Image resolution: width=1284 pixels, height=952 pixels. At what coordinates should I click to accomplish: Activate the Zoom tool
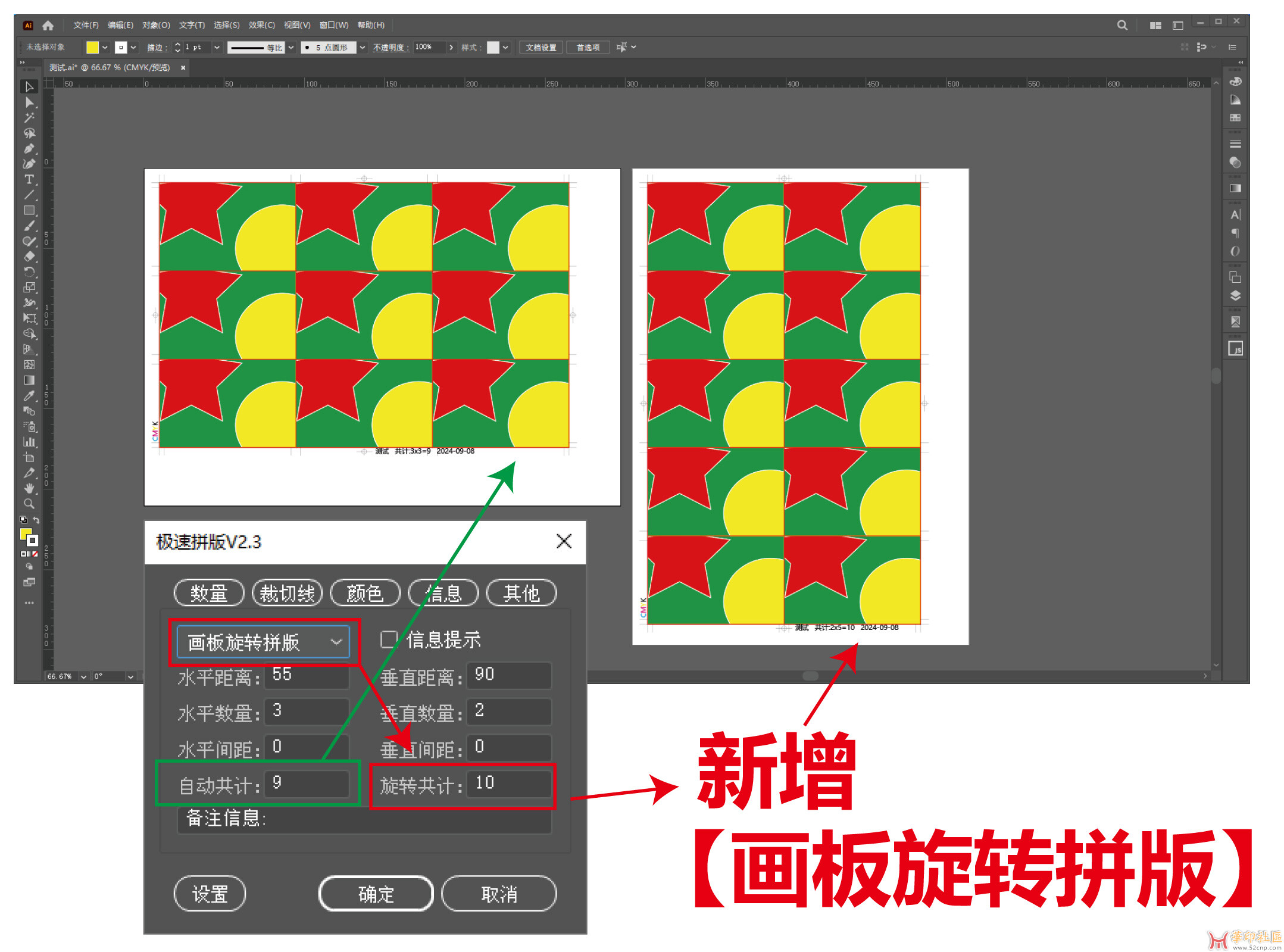(x=29, y=504)
